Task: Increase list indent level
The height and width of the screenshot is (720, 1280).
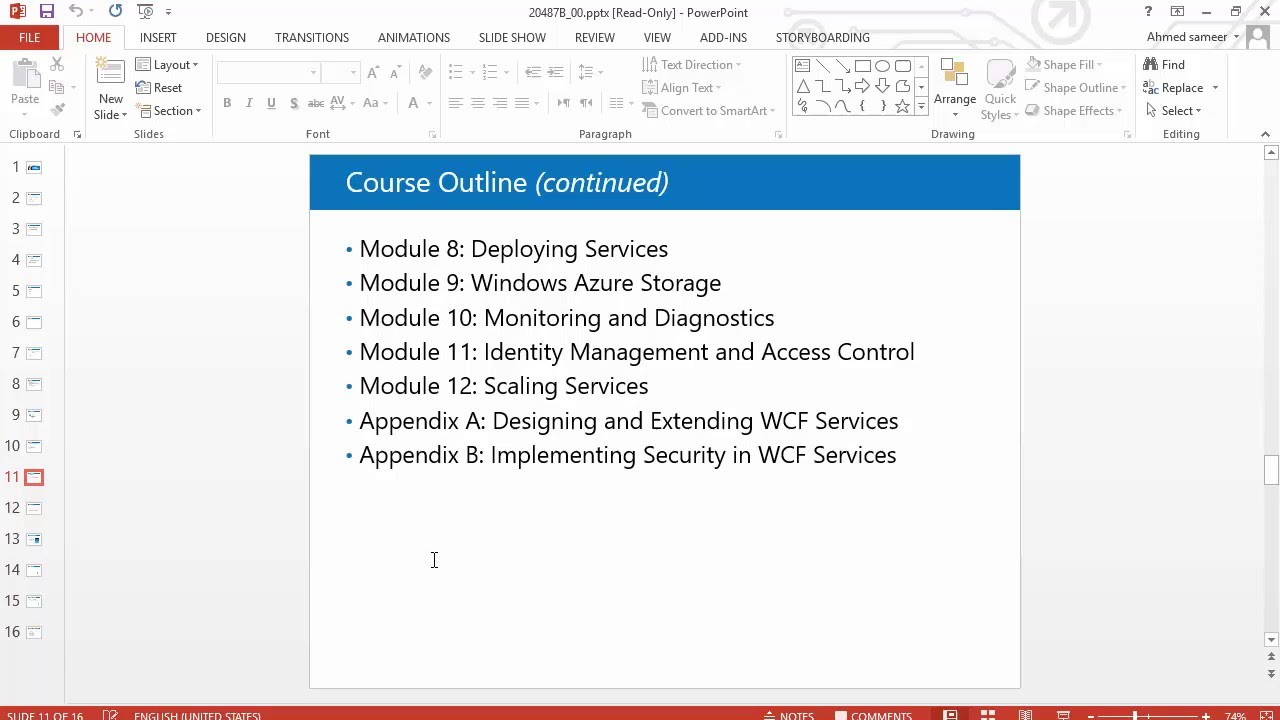Action: [555, 73]
